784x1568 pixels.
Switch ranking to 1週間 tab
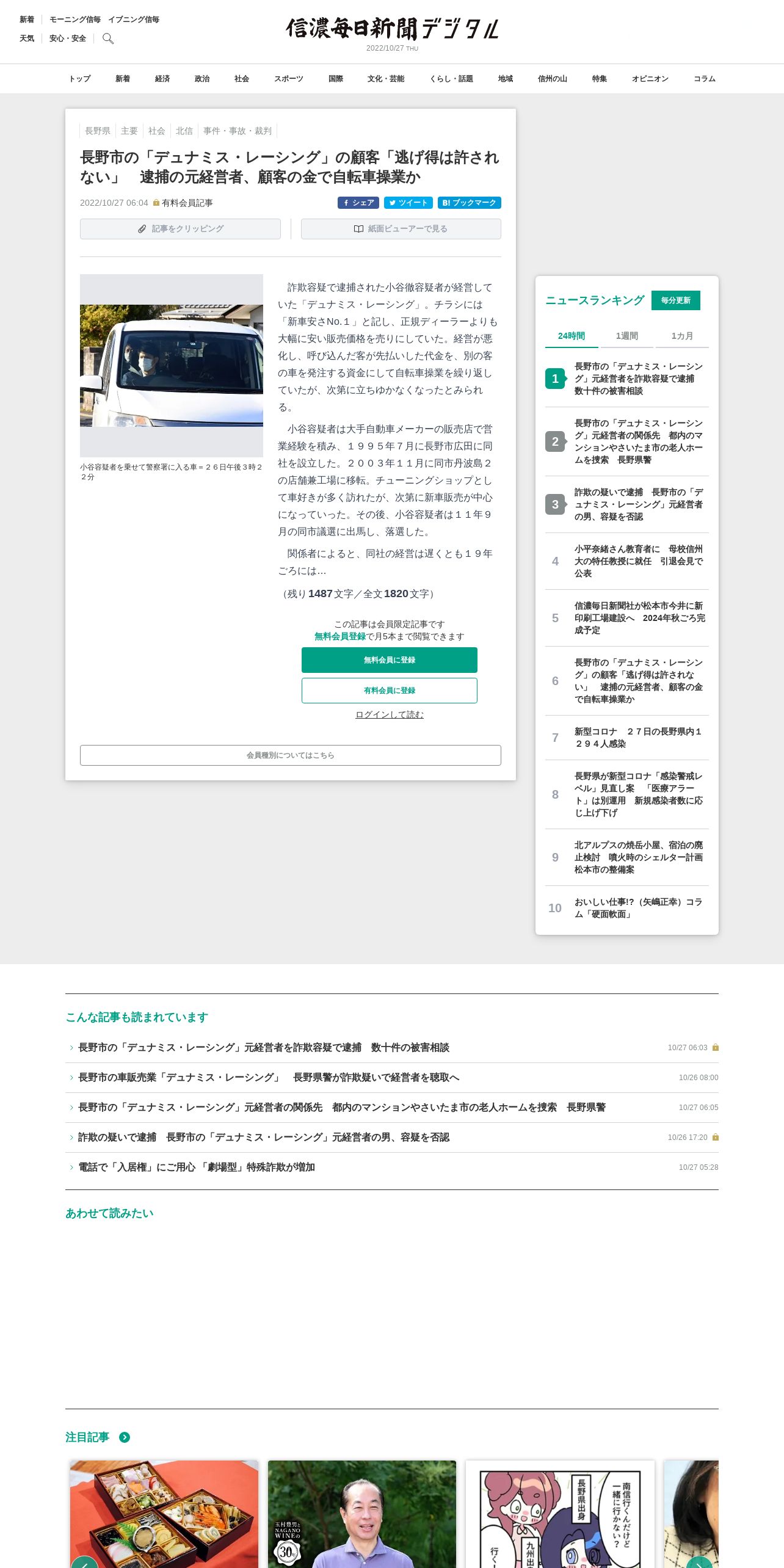coord(626,336)
